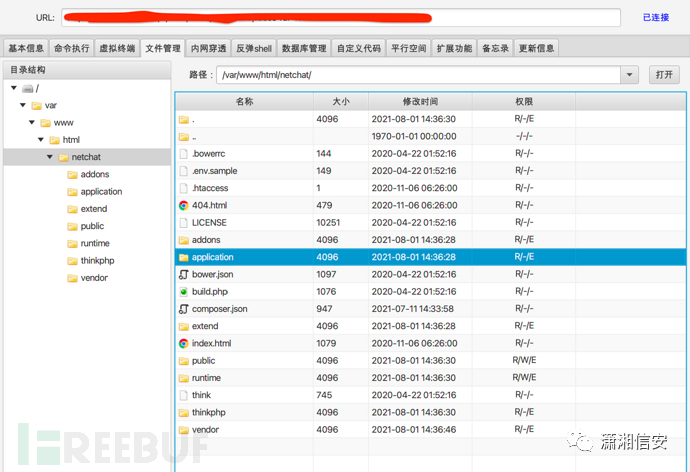This screenshot has height=472, width=690.
Task: Click the folder icon of addons in file list
Action: pos(184,240)
